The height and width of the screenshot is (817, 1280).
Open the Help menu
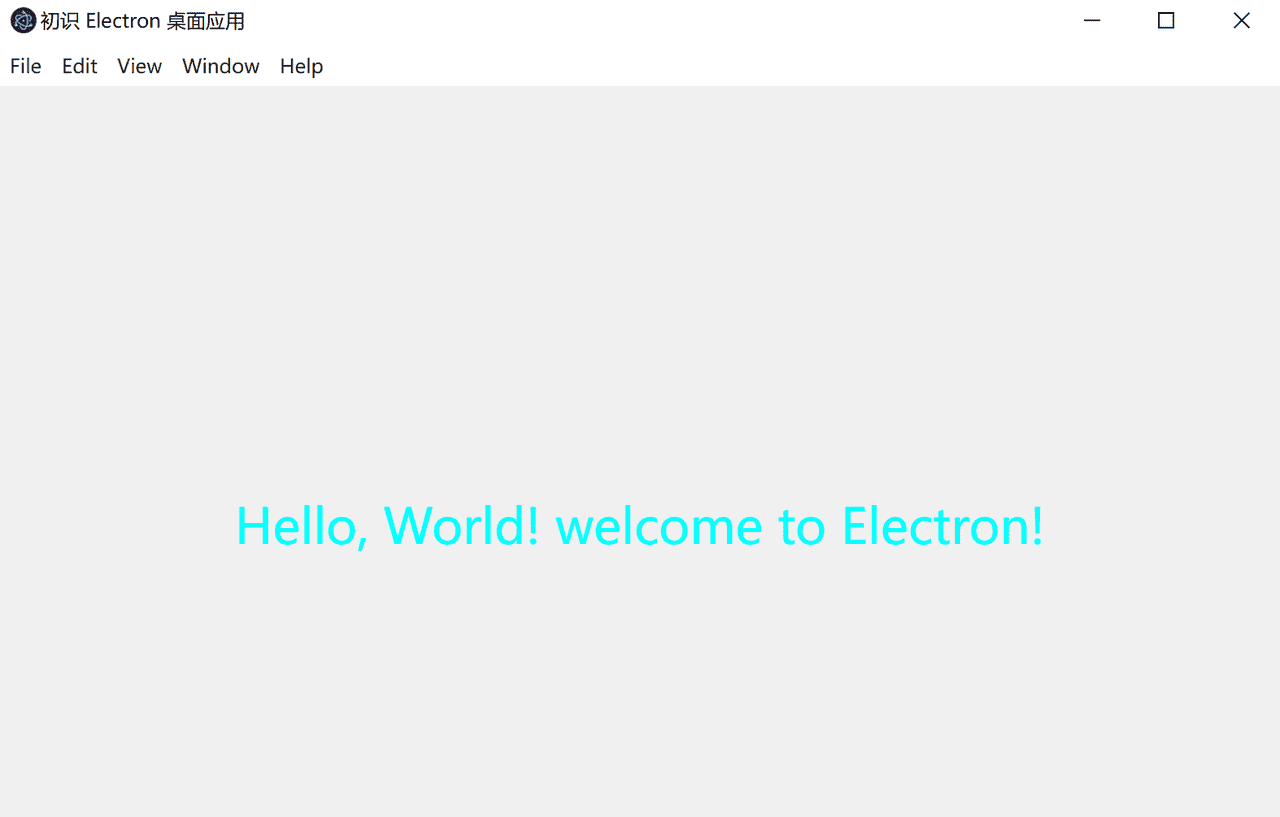(301, 66)
